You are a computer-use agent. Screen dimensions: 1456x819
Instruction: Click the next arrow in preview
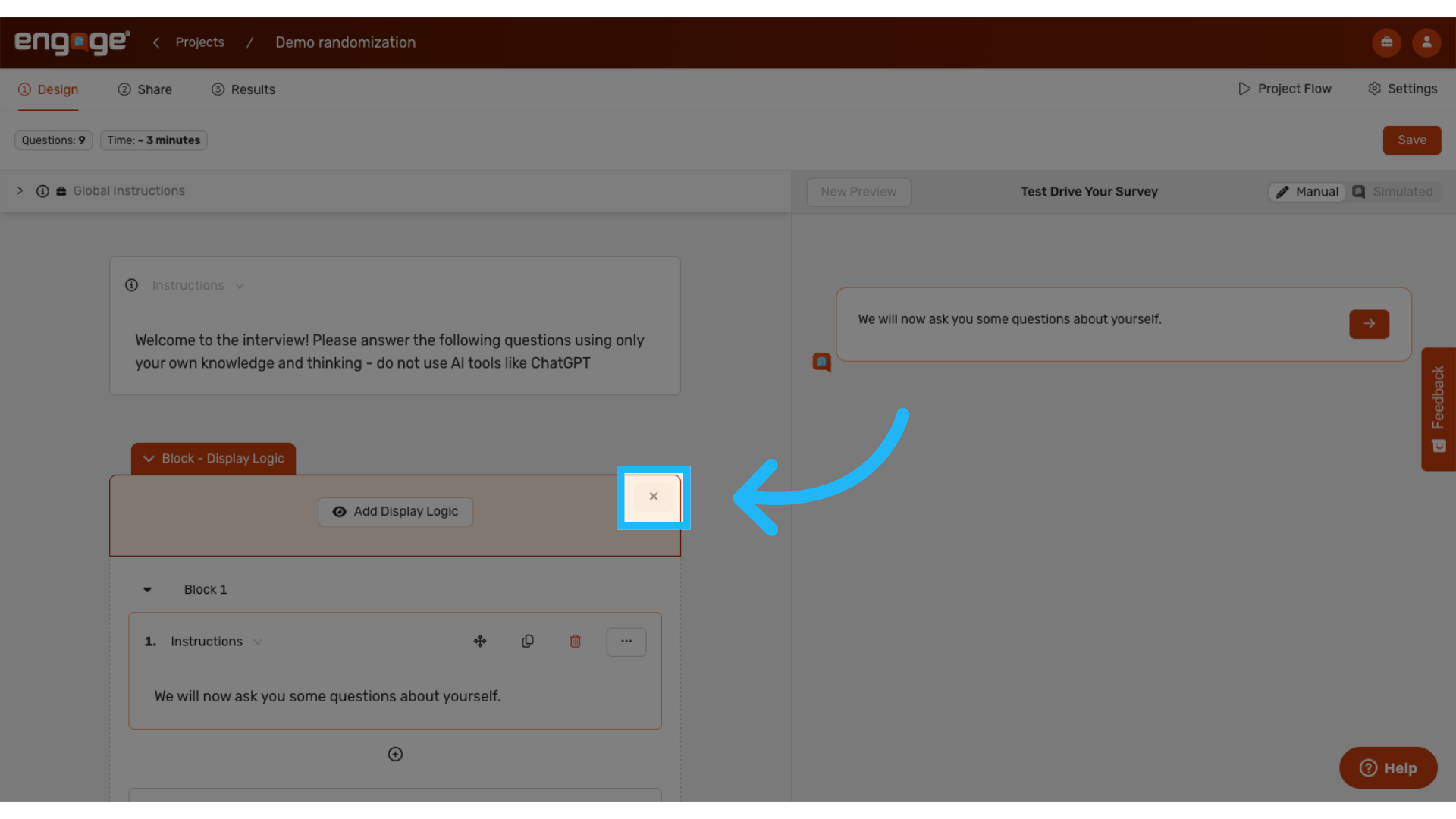1370,324
